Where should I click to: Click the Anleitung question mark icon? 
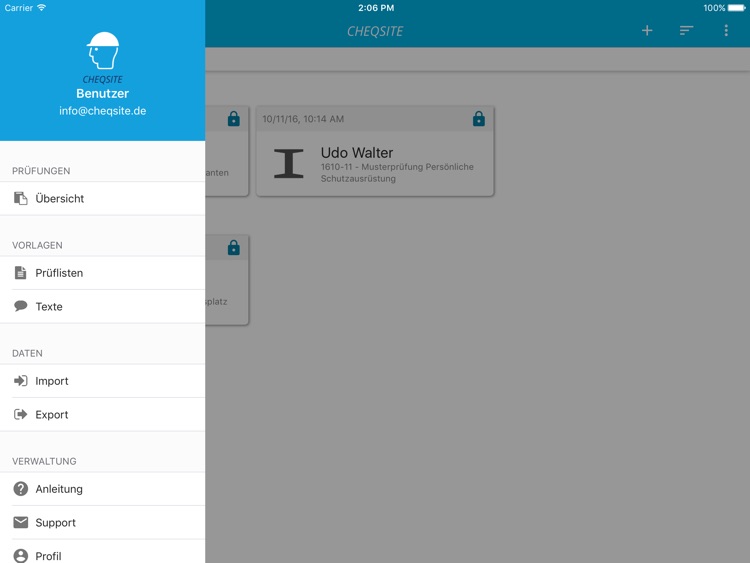pyautogui.click(x=21, y=489)
